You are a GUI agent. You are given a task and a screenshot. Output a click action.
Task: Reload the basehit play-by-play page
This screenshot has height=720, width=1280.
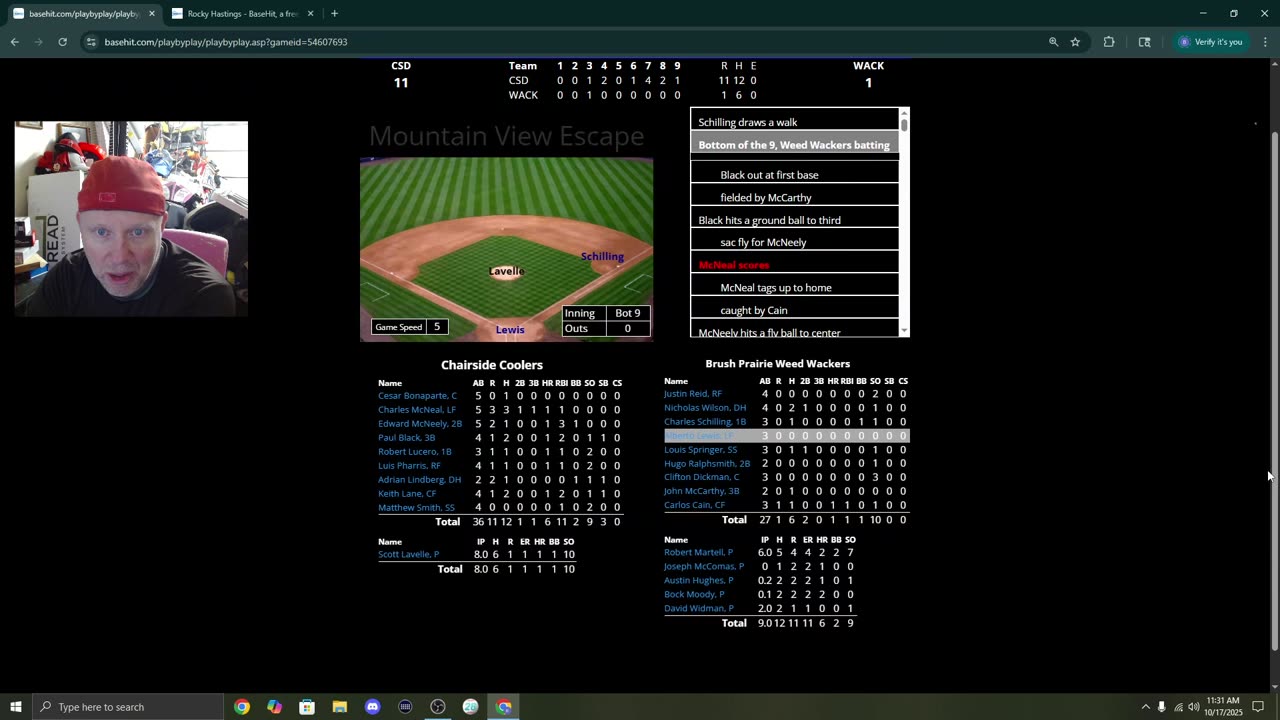coord(62,42)
